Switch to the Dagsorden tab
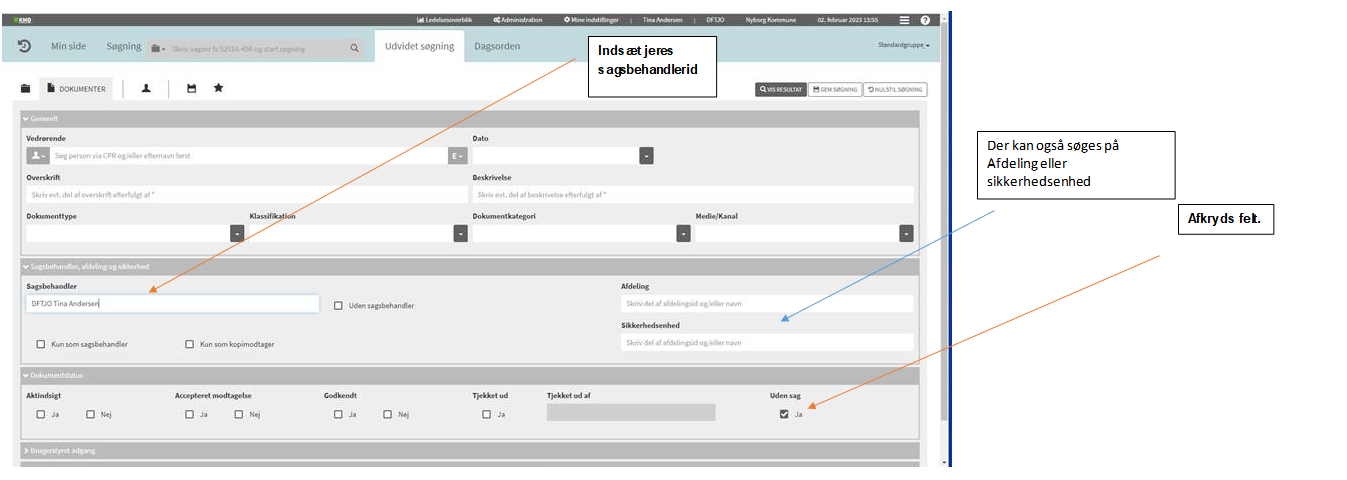The image size is (1347, 480). pos(497,46)
